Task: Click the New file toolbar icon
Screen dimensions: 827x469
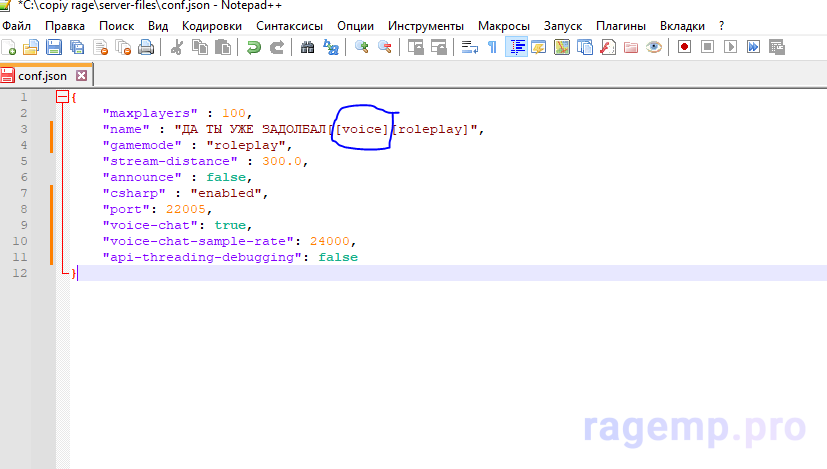Action: [9, 46]
